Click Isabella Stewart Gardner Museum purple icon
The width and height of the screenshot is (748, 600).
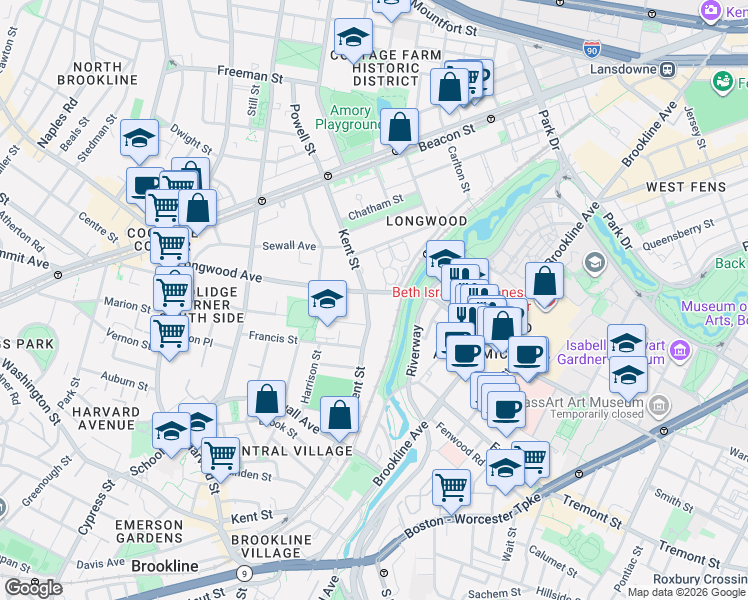pyautogui.click(x=680, y=352)
